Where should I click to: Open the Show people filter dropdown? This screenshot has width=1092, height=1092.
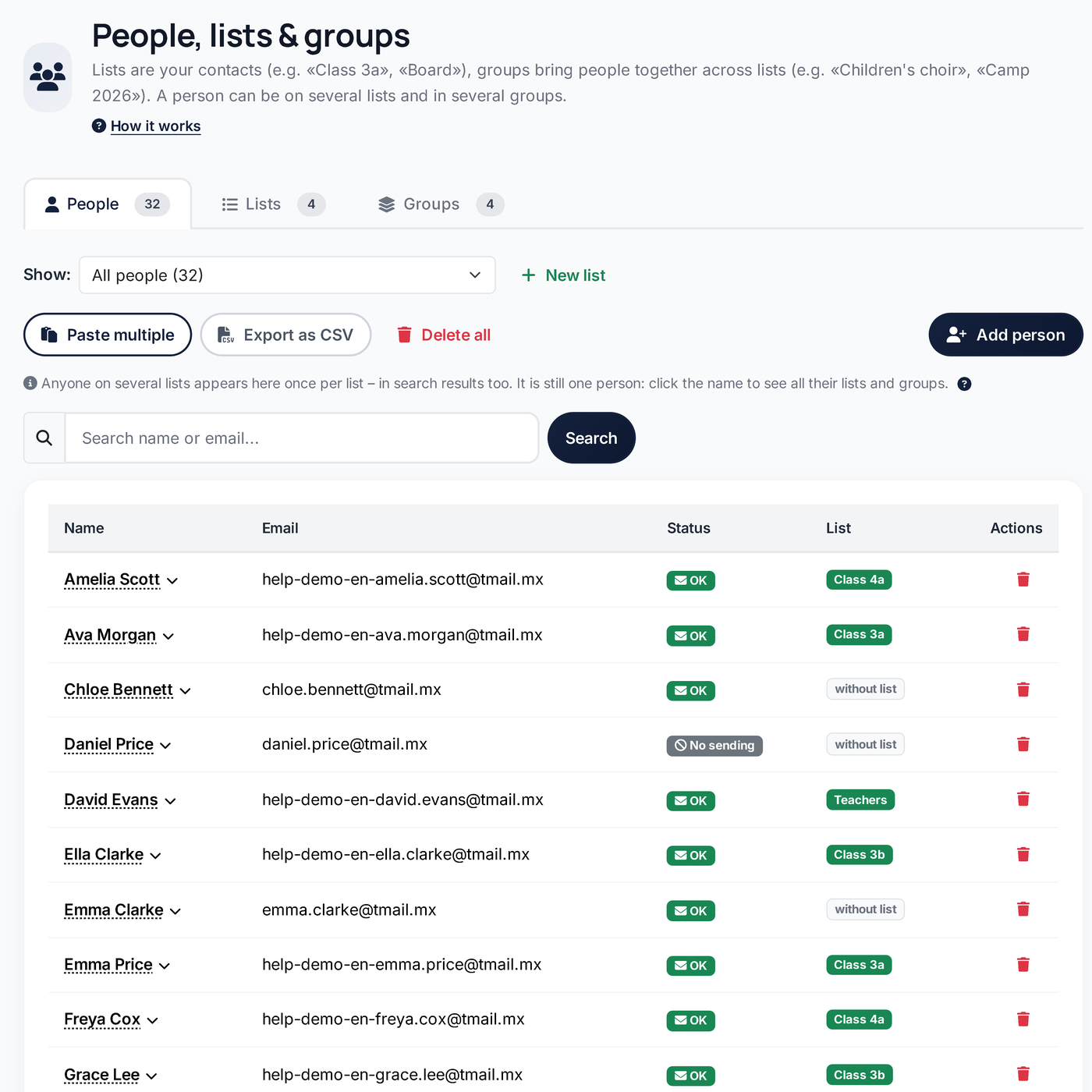click(287, 275)
